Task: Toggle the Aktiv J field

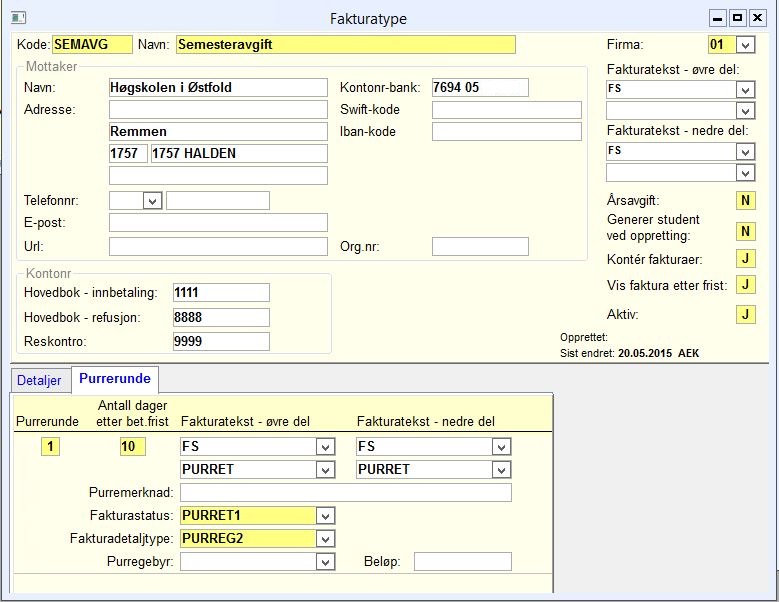Action: tap(745, 314)
